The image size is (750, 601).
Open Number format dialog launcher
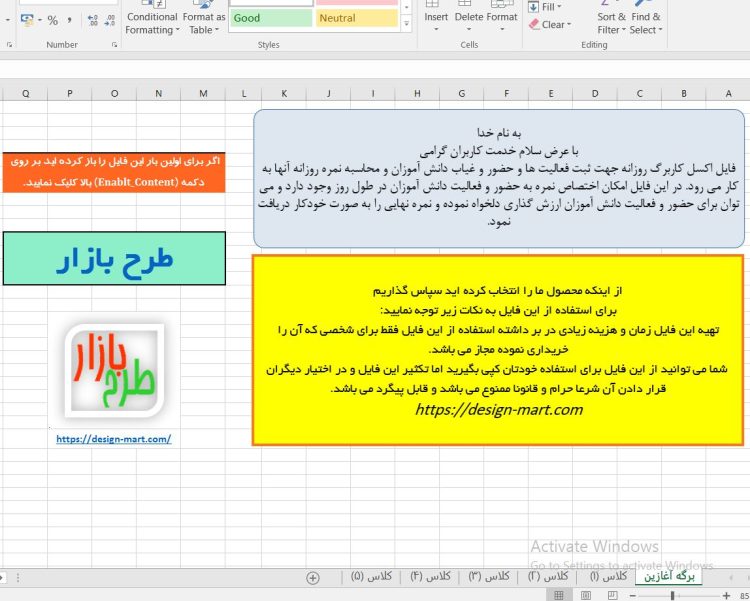114,45
